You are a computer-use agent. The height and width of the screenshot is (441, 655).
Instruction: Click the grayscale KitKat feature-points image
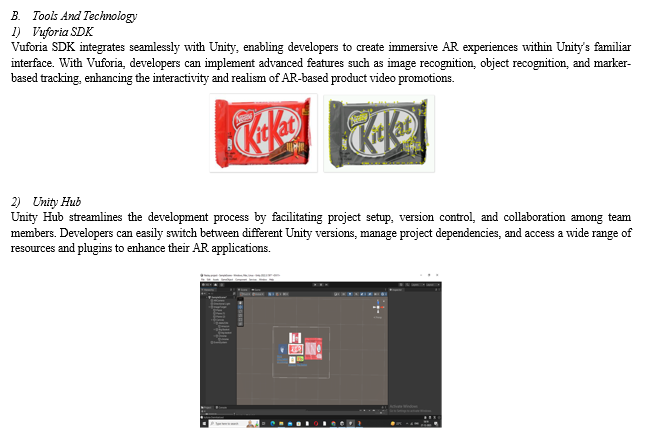[379, 133]
